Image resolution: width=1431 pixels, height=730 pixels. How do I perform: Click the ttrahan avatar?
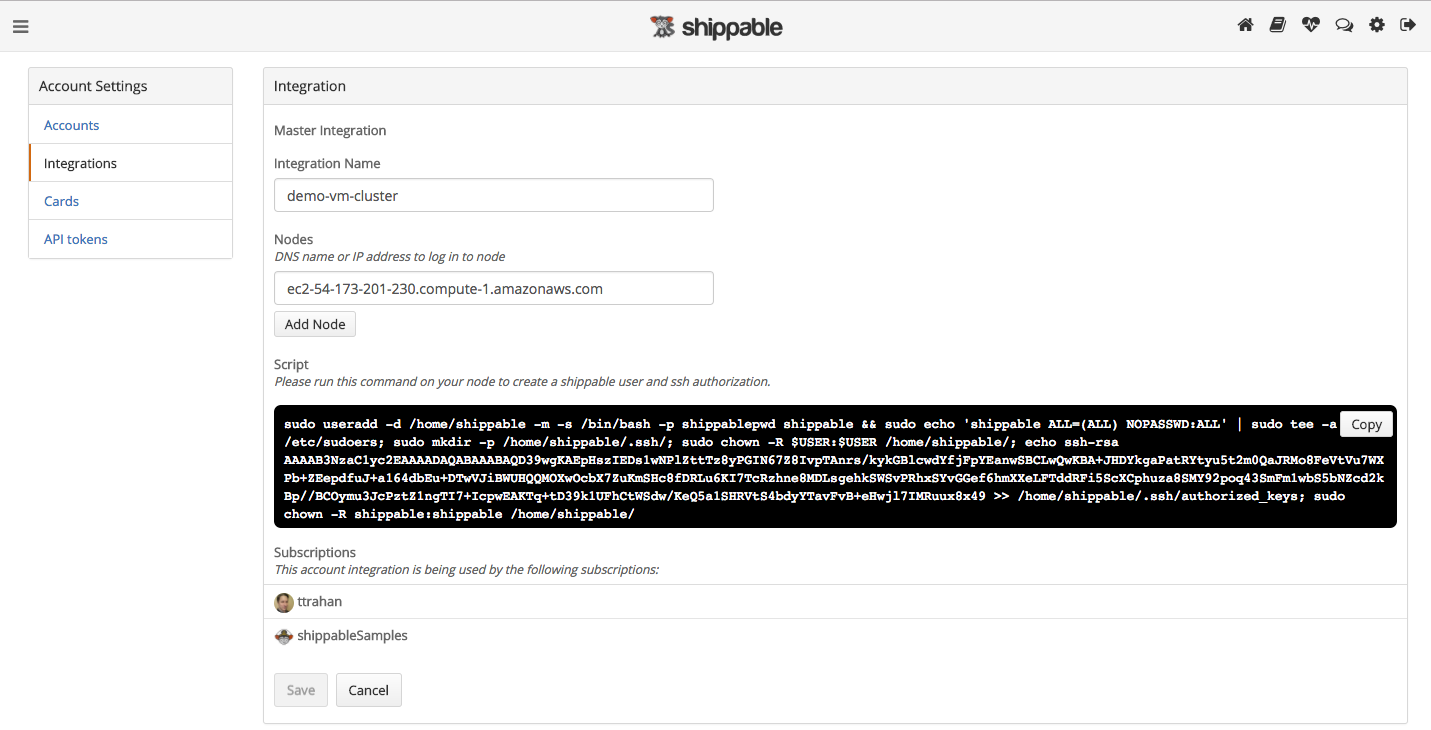point(284,602)
